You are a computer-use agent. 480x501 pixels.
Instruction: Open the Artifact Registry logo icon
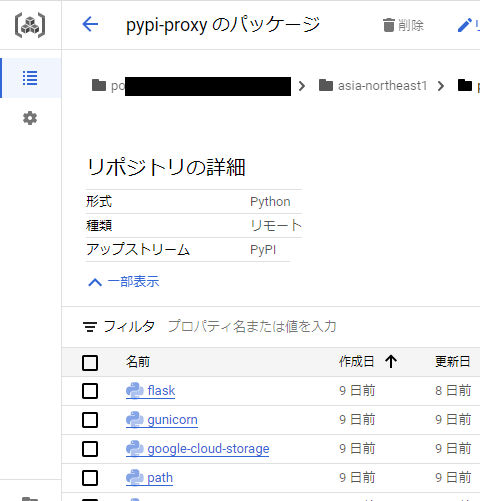[x=30, y=25]
